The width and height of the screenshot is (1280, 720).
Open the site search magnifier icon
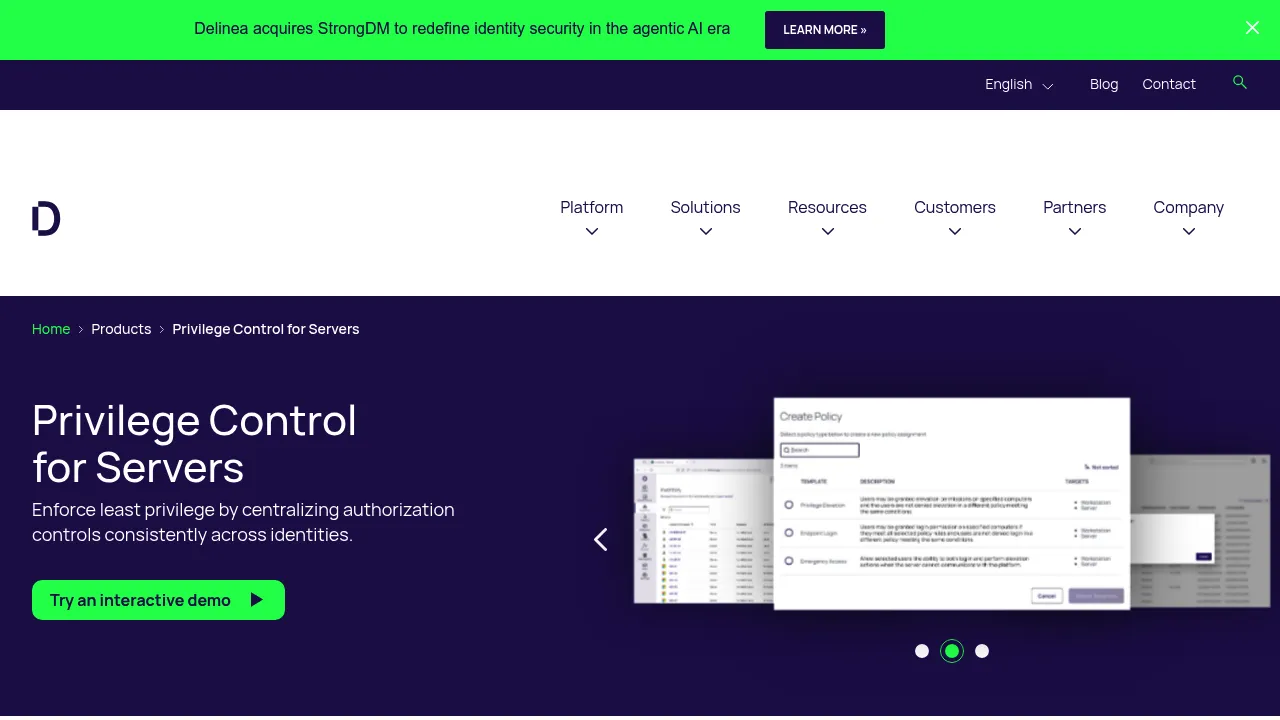[x=1240, y=83]
